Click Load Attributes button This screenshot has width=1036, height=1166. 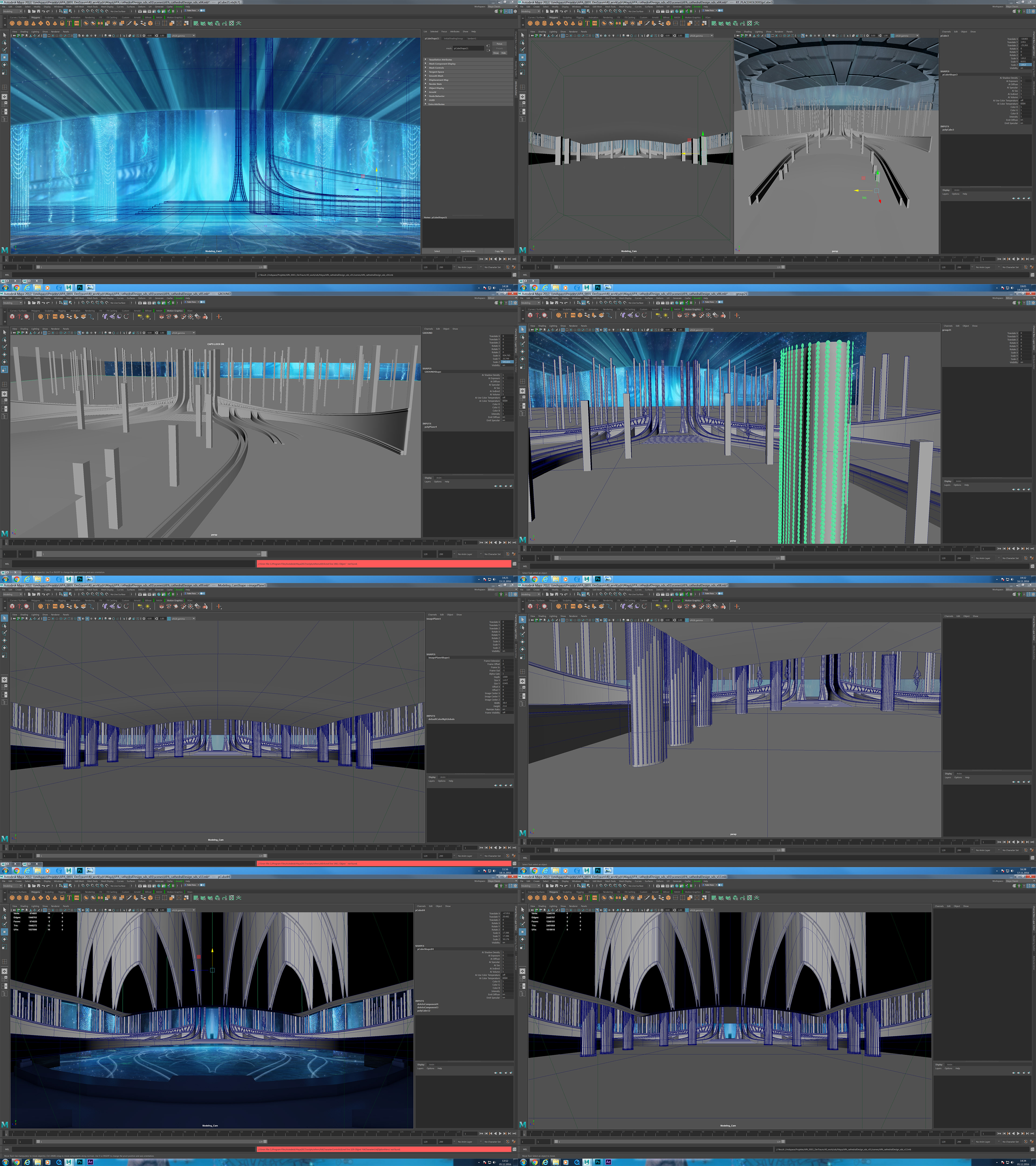[x=468, y=252]
